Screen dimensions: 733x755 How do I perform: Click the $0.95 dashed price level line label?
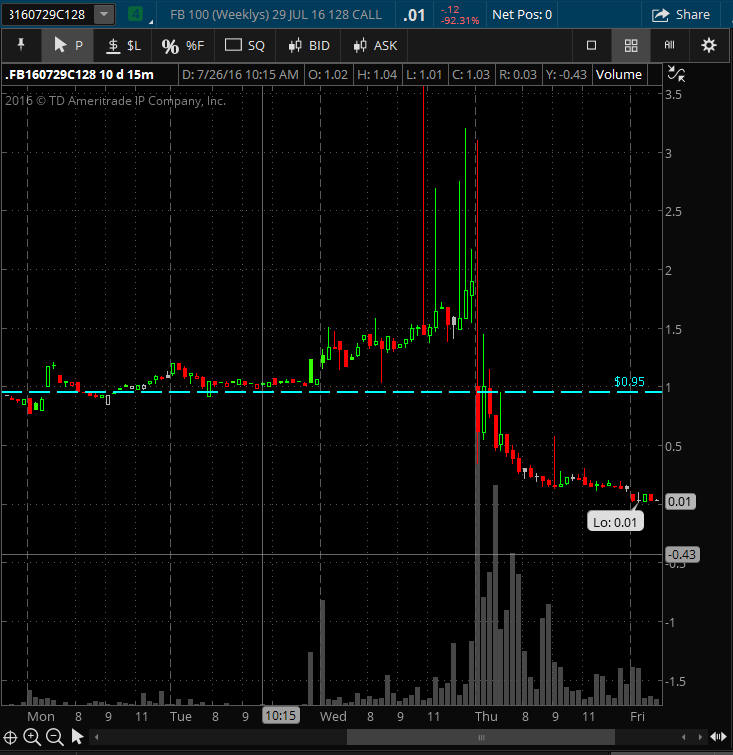(x=630, y=382)
